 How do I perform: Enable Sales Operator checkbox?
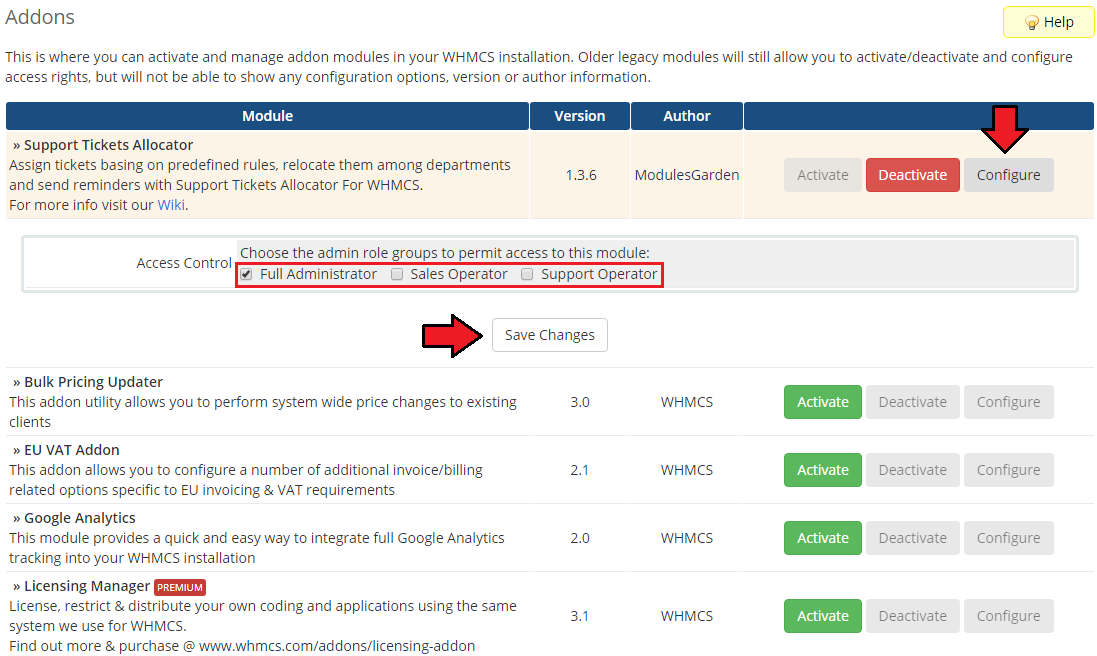click(397, 274)
